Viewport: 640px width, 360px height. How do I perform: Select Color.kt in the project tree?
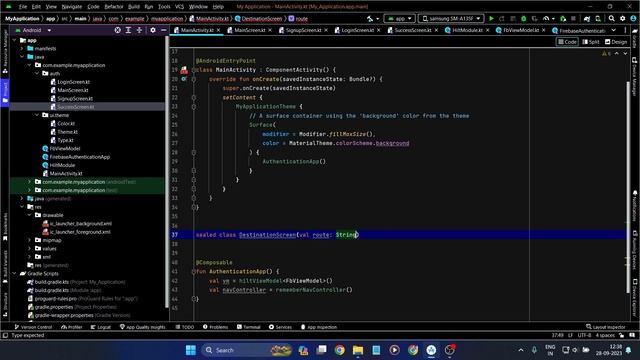click(66, 124)
